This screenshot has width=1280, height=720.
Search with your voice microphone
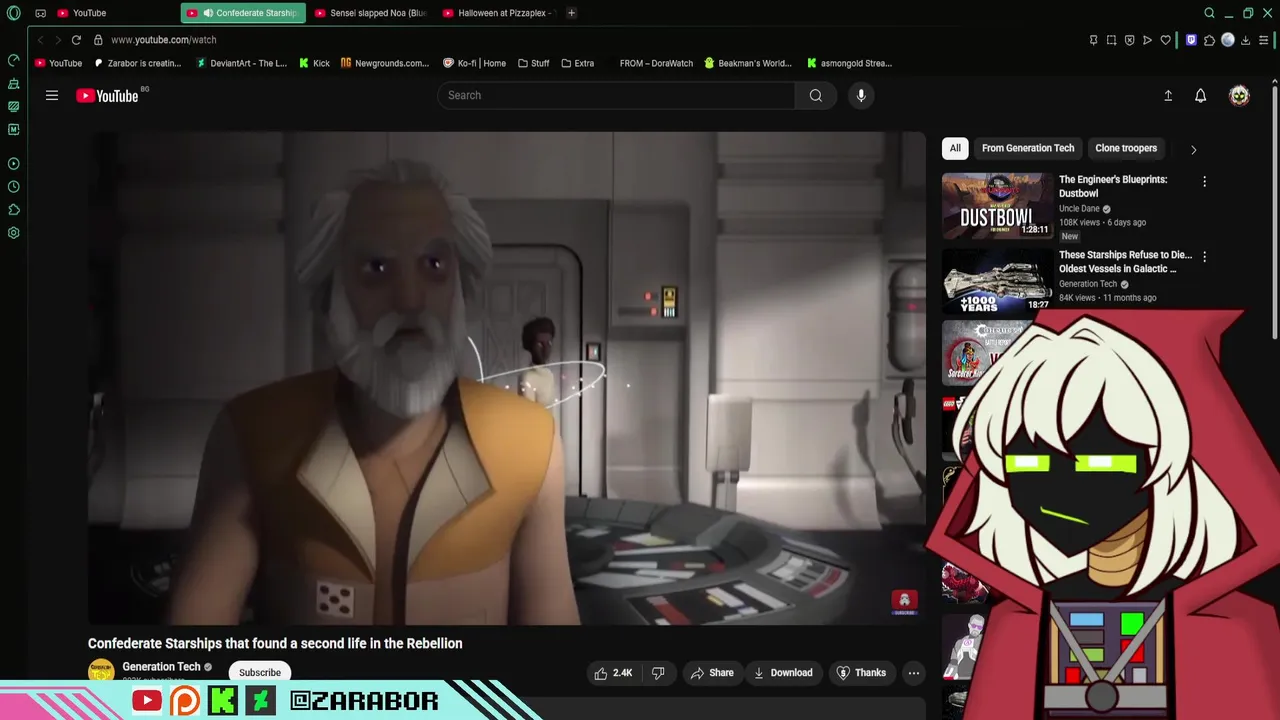861,95
